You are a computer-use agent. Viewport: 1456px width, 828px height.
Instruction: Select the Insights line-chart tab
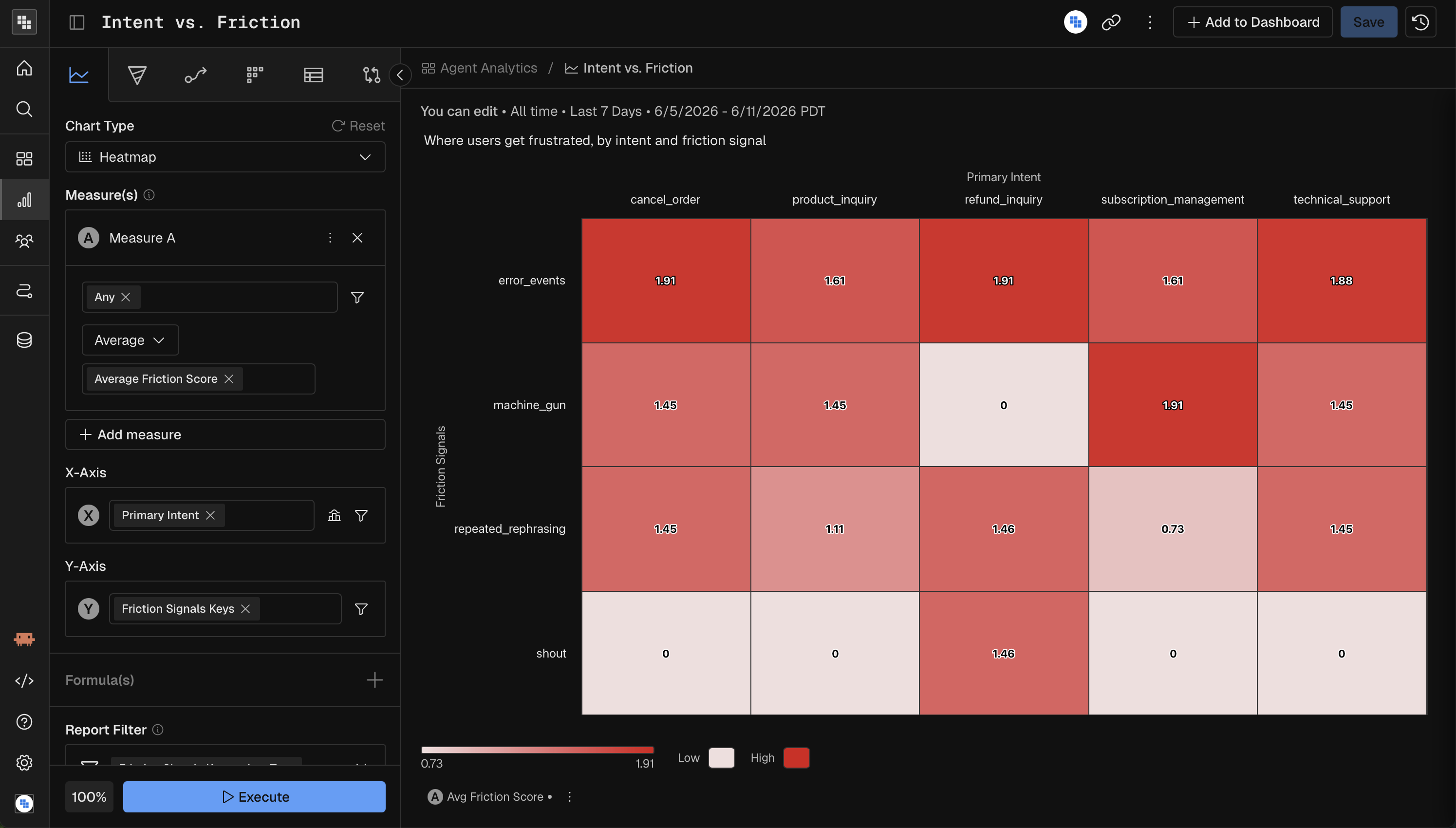[x=78, y=75]
